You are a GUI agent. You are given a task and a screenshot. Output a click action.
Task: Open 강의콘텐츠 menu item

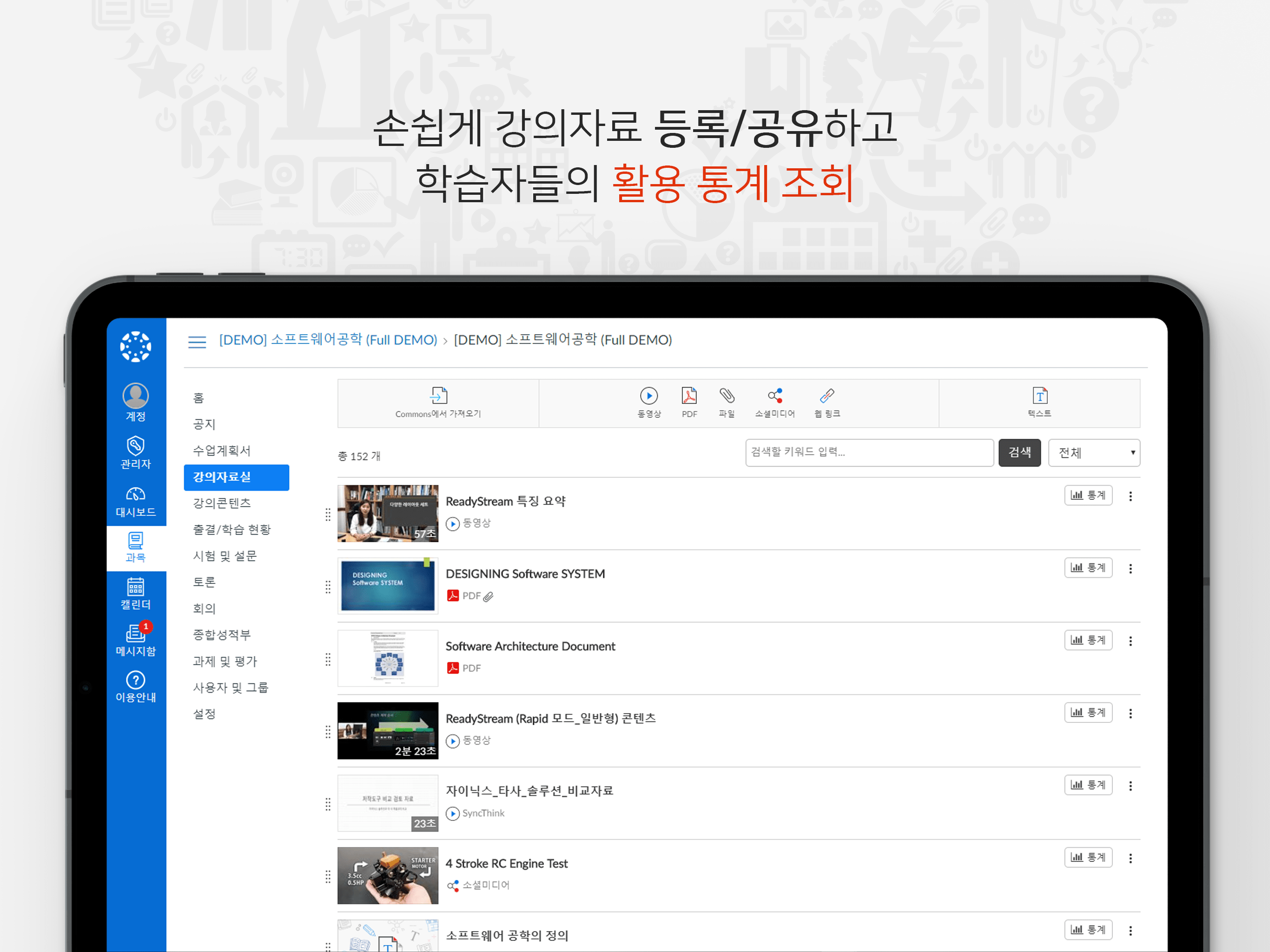pos(222,503)
